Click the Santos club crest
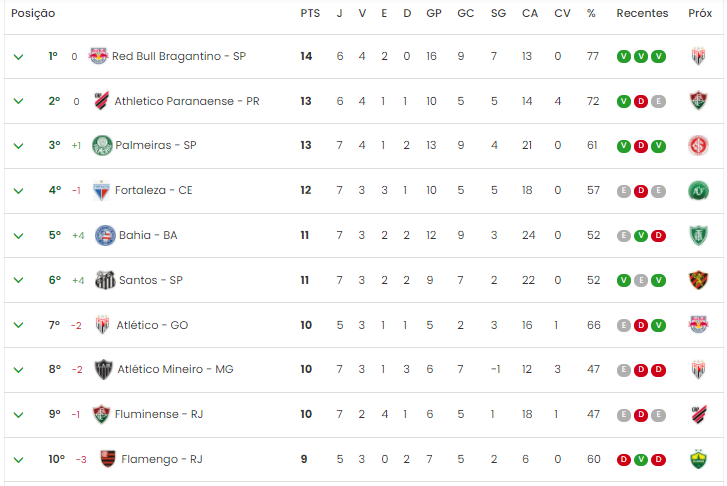 [x=105, y=280]
